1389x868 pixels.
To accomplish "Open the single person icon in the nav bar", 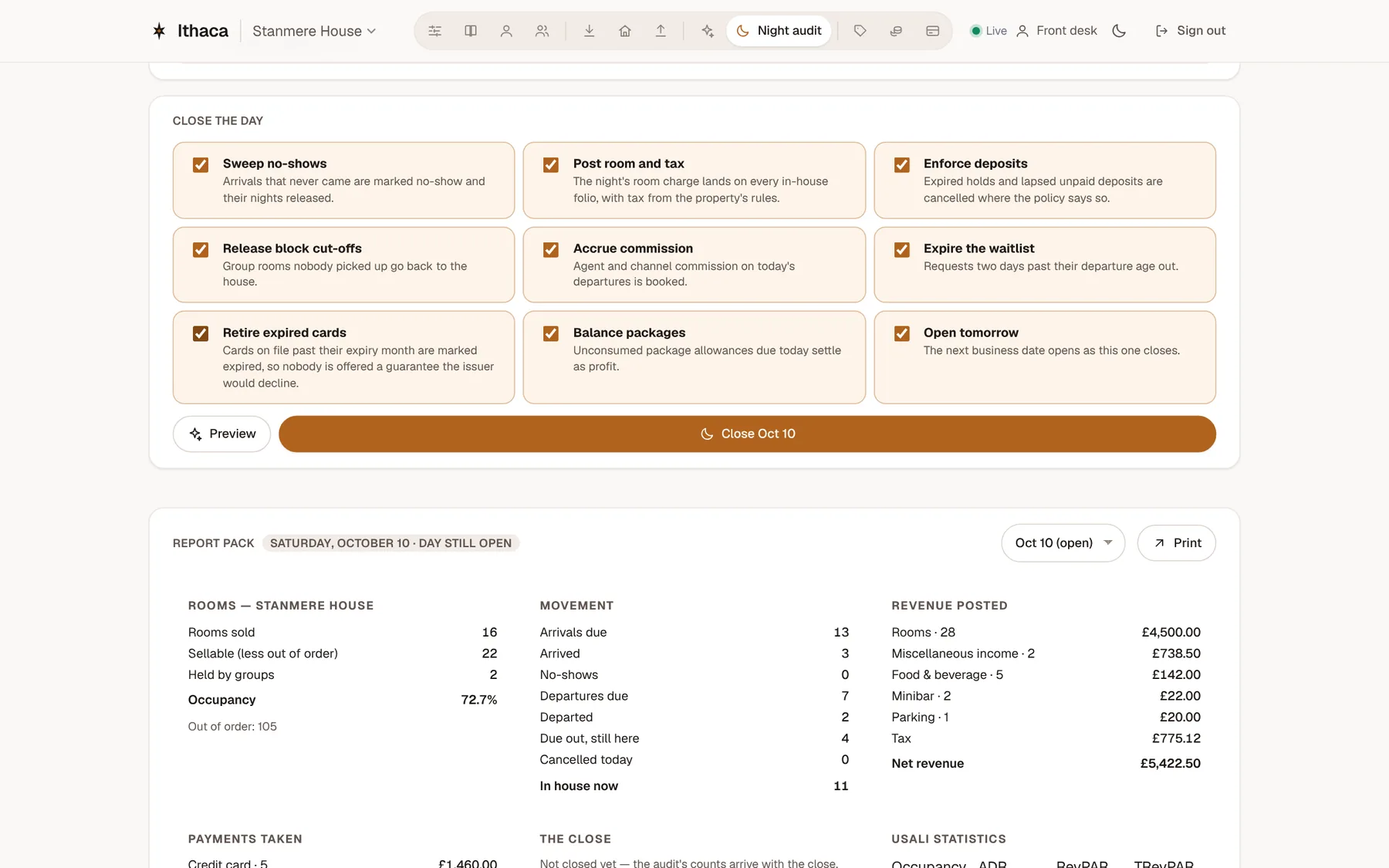I will 506,31.
